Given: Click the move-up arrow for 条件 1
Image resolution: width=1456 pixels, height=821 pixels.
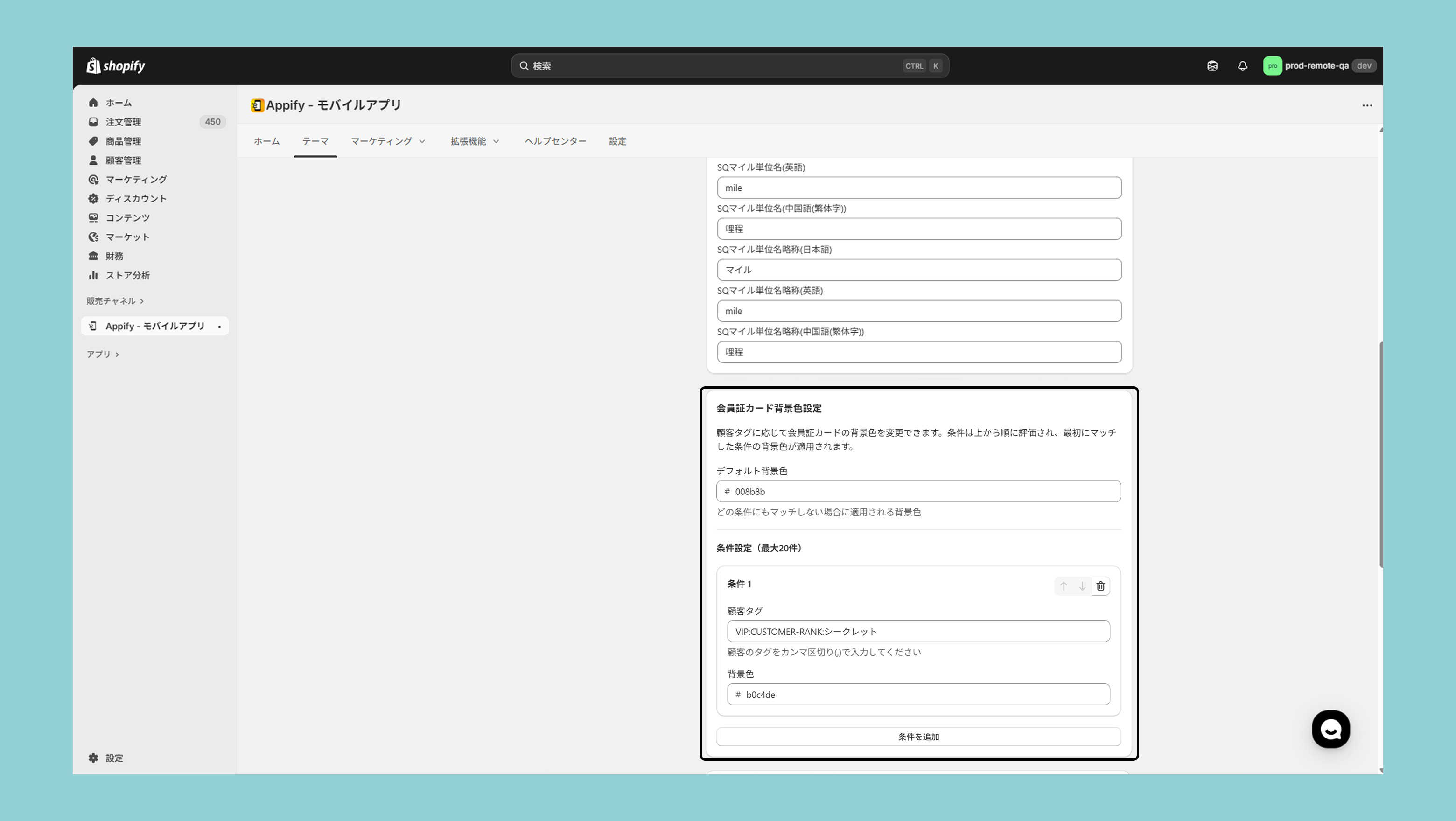Looking at the screenshot, I should pos(1063,586).
